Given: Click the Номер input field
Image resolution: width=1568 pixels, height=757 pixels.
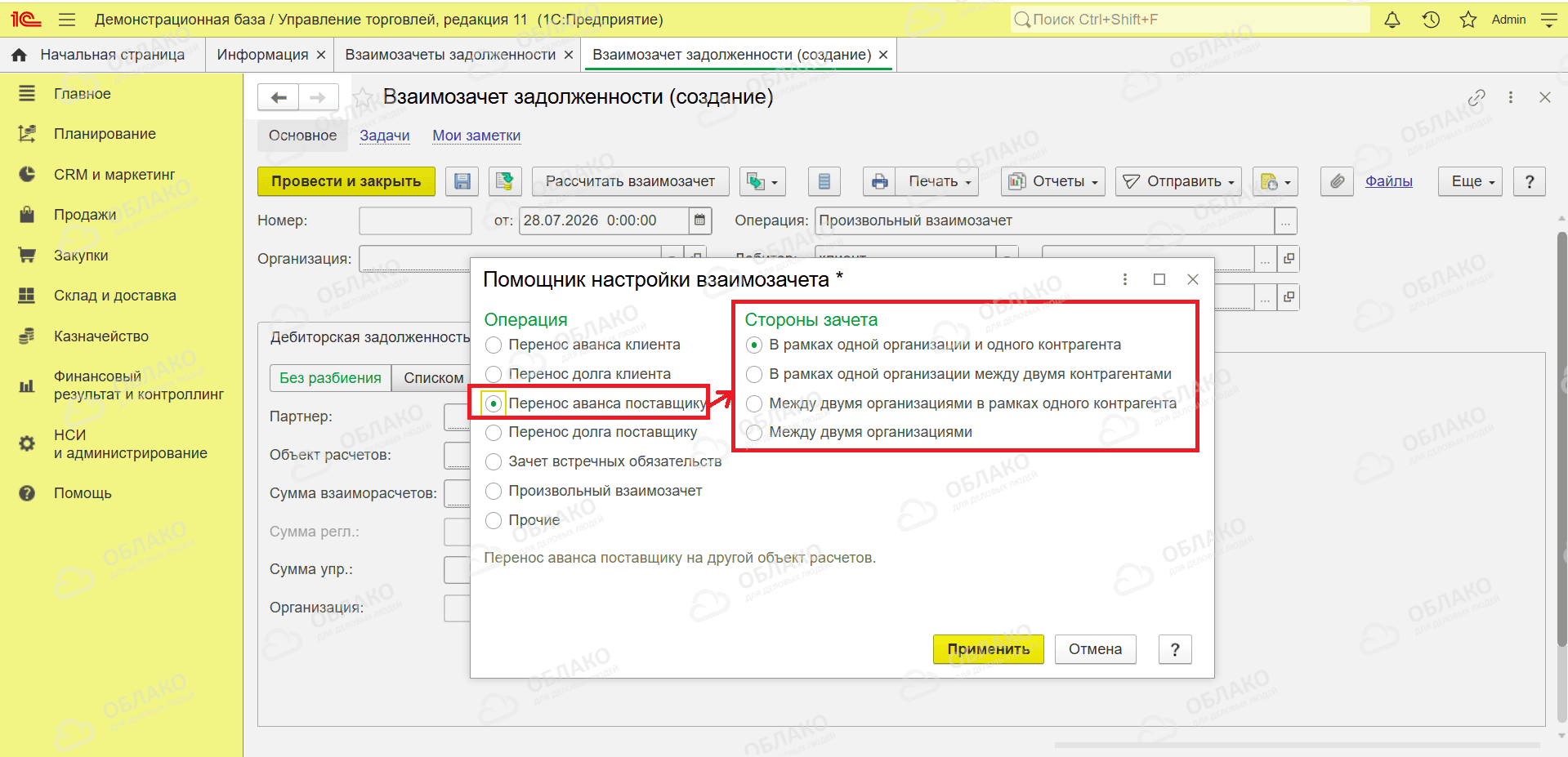Looking at the screenshot, I should [415, 220].
